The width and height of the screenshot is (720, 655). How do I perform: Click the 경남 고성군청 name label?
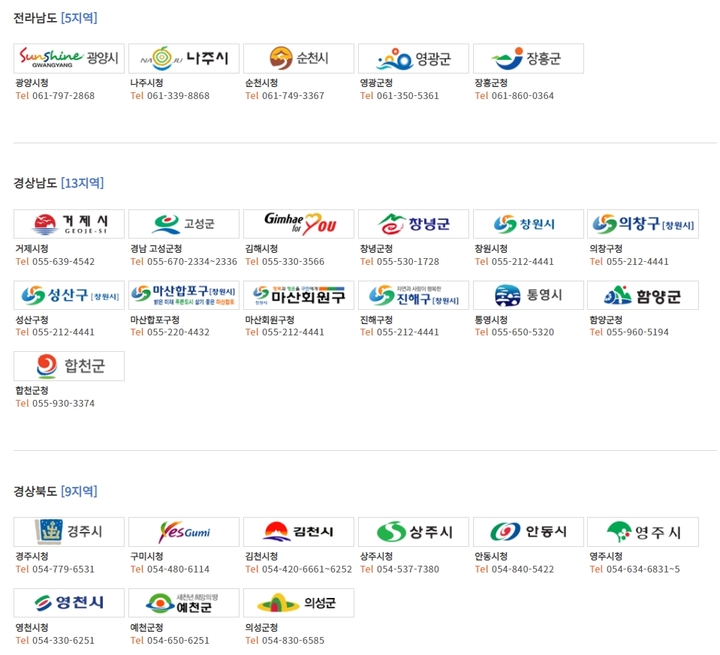[x=156, y=248]
